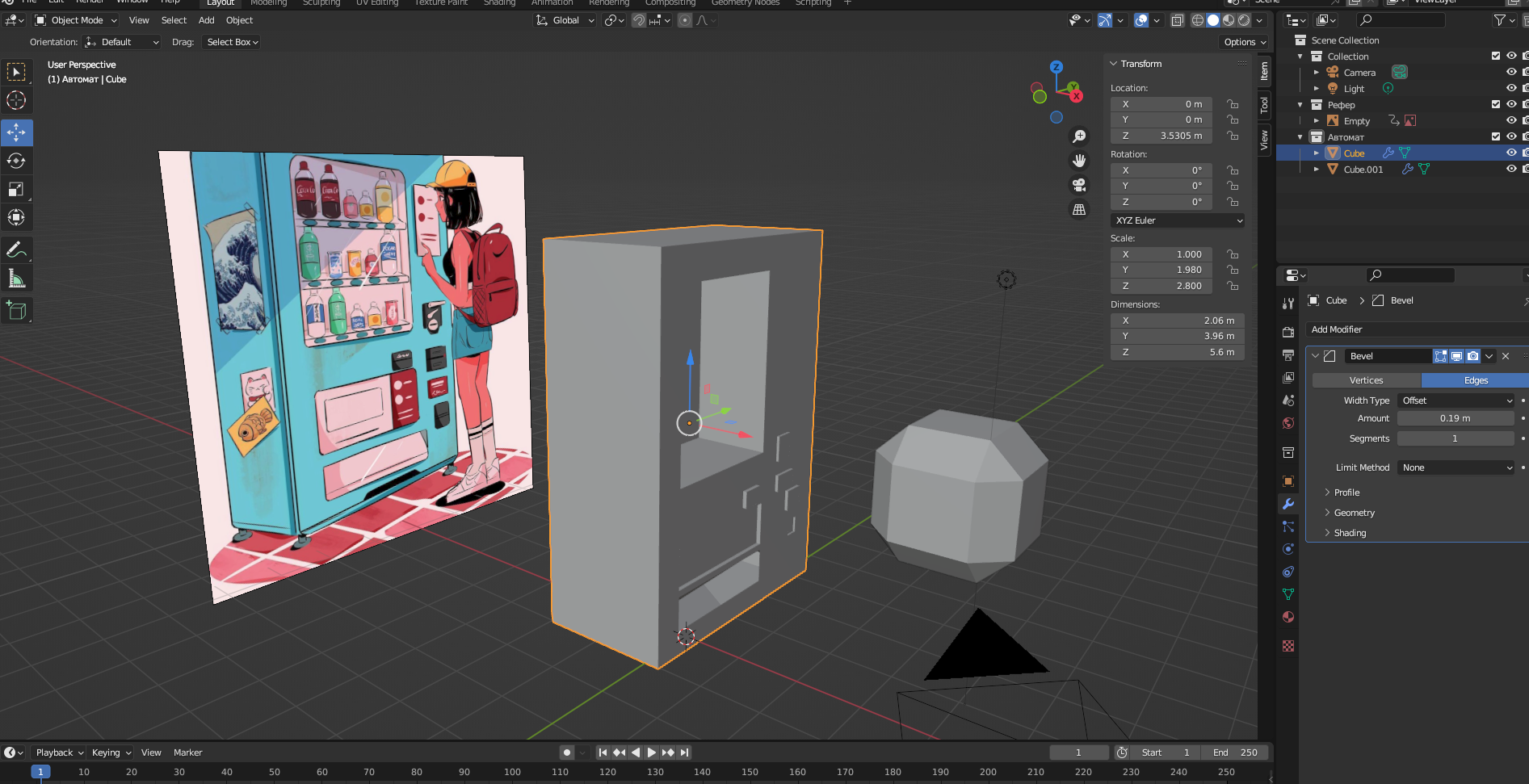Open the Limit Method dropdown
Image resolution: width=1529 pixels, height=784 pixels.
coord(1456,467)
